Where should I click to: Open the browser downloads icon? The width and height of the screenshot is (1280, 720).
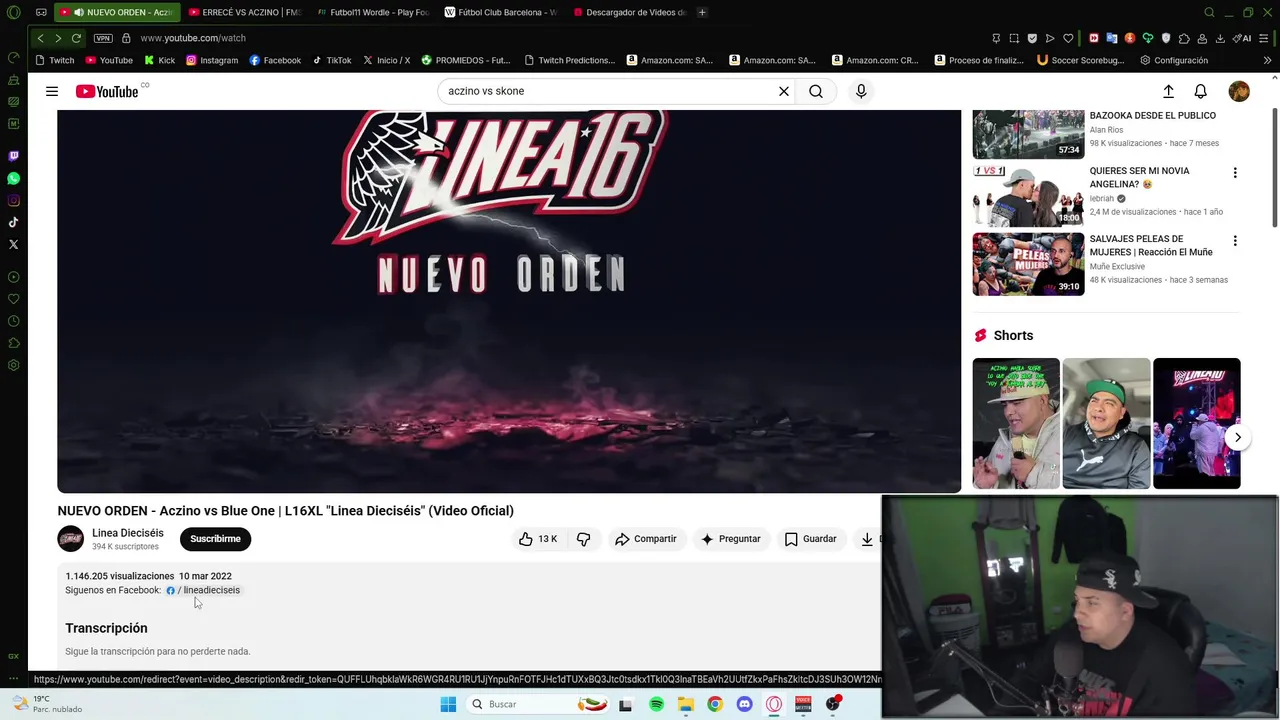click(x=1220, y=38)
